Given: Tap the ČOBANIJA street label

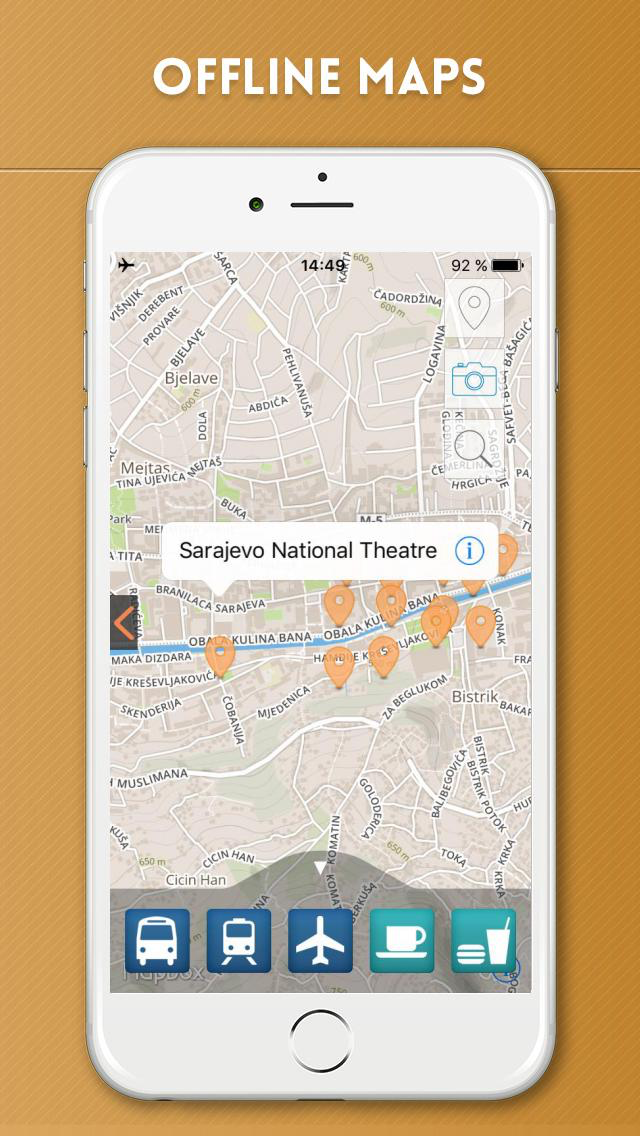Looking at the screenshot, I should (x=234, y=719).
